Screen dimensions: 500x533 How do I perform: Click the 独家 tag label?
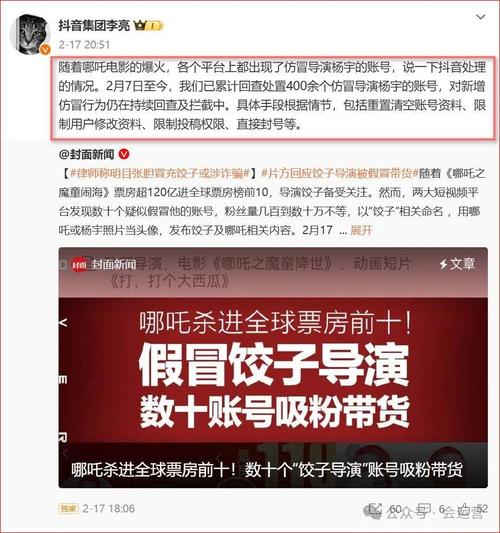pos(68,509)
